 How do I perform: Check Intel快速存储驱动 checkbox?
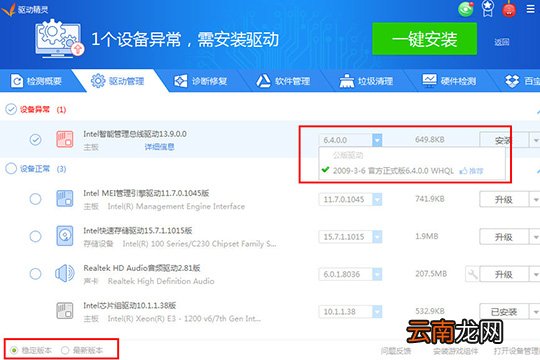tap(35, 236)
